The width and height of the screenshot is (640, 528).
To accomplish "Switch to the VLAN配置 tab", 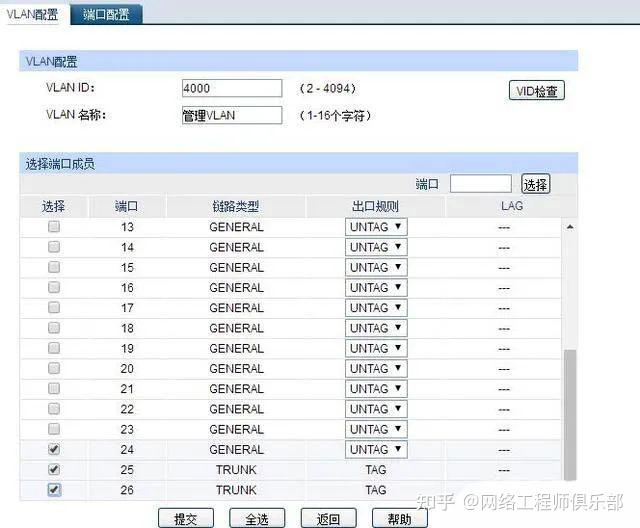I will (x=33, y=15).
